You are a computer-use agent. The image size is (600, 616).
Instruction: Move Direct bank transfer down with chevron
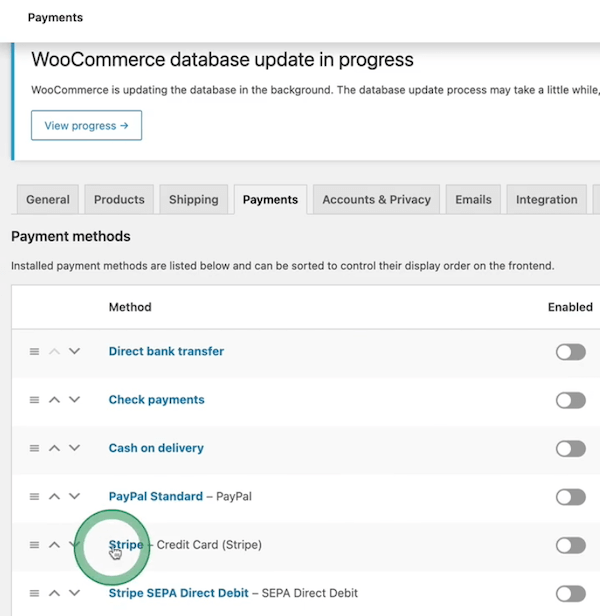click(x=74, y=352)
